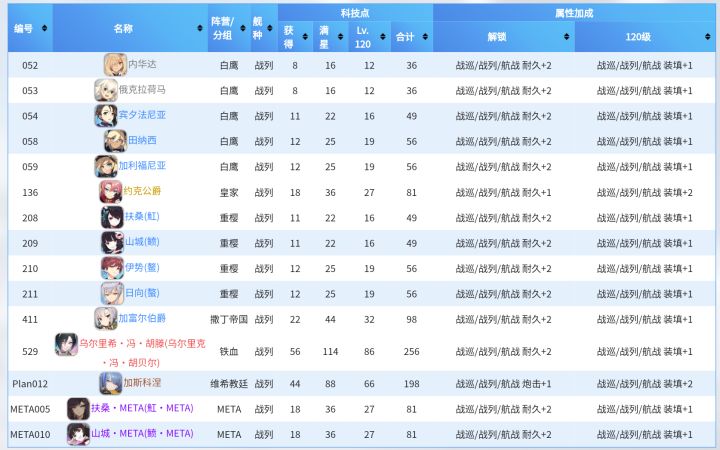Select ship number cell 529
Screen dimensions: 720x450
30,351
